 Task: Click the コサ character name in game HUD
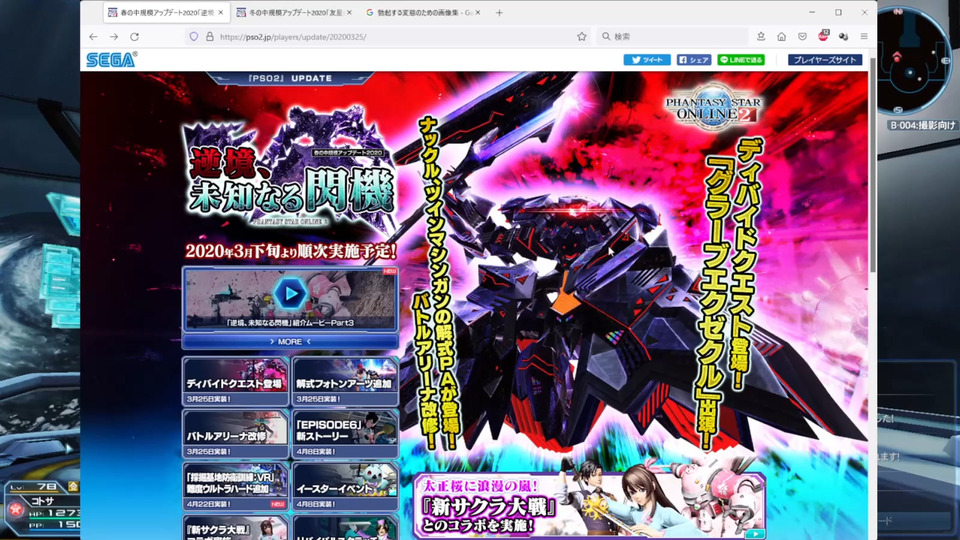(x=42, y=500)
